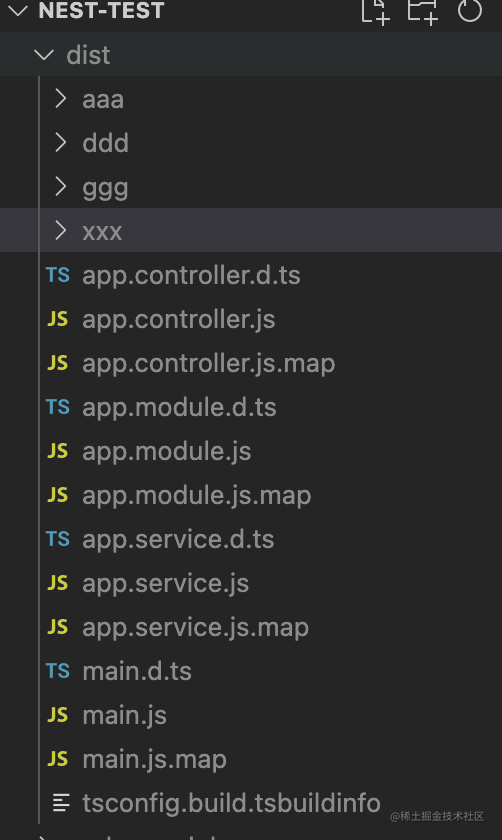This screenshot has width=502, height=840.
Task: Select tsconfig.build.tsbuildinfo file
Action: (251, 802)
